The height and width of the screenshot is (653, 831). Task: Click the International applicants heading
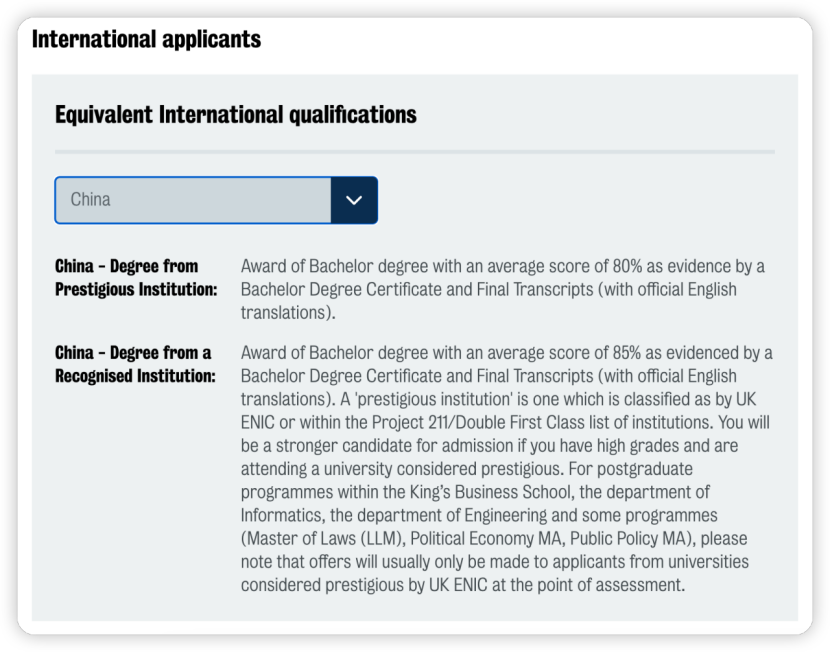146,39
